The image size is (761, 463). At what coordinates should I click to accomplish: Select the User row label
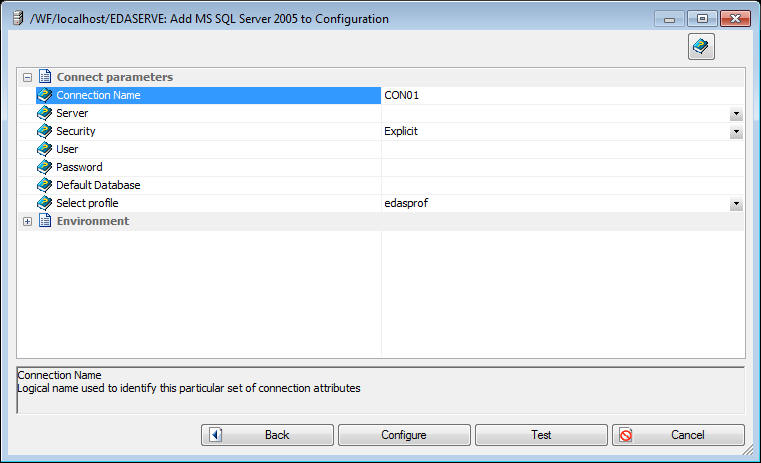(x=67, y=149)
